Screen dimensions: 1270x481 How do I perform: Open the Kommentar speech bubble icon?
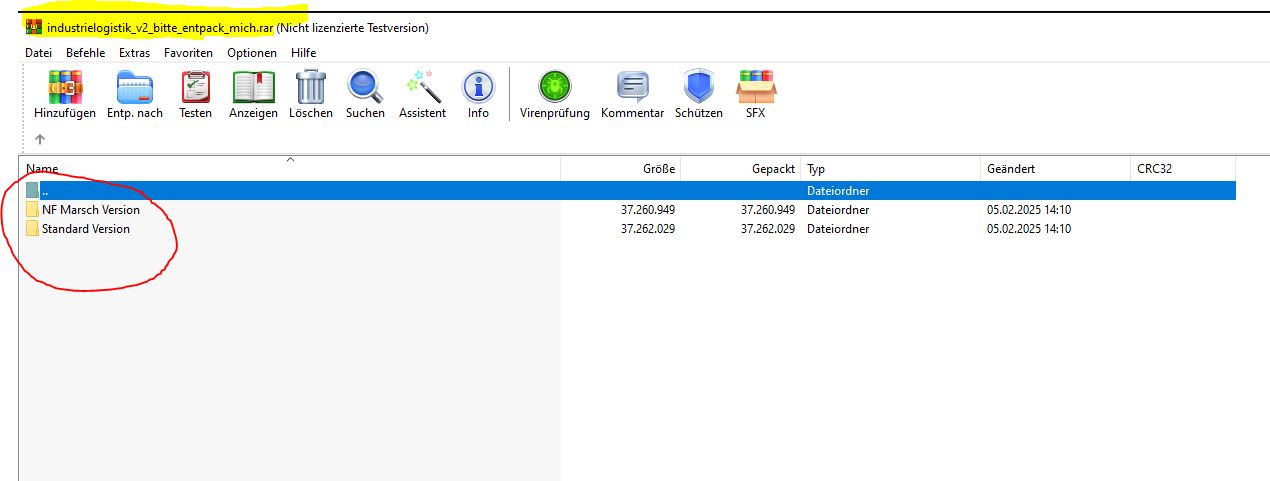coord(633,87)
